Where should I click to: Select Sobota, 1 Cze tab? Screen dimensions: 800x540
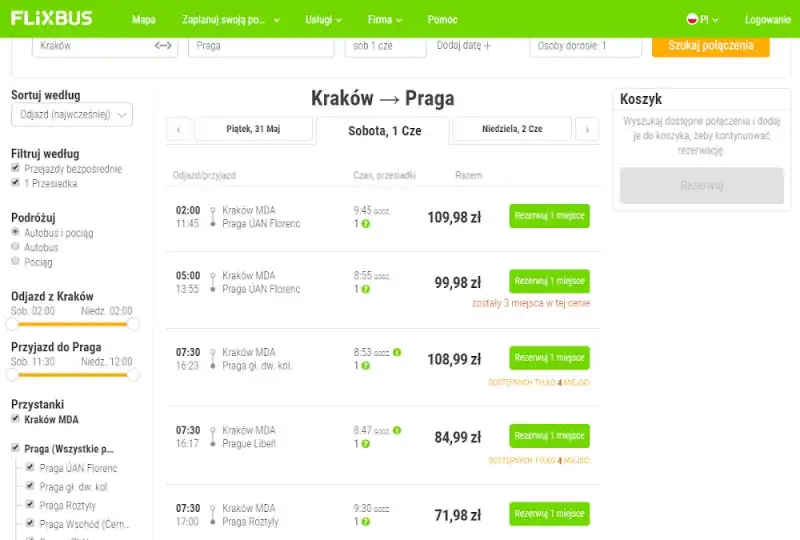pyautogui.click(x=383, y=131)
